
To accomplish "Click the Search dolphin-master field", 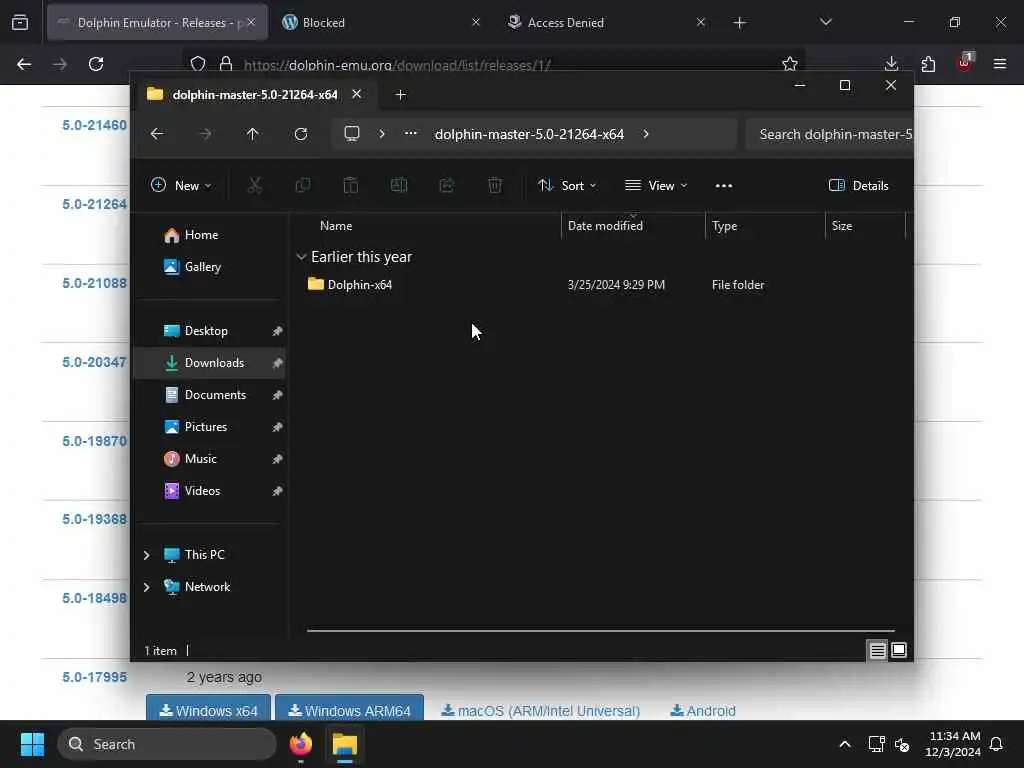I will tap(829, 134).
